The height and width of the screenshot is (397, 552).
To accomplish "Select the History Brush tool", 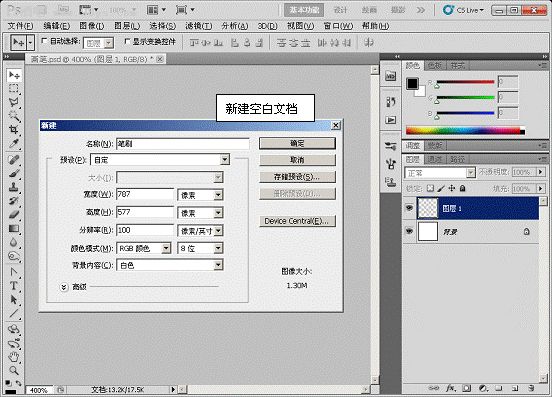I will 14,201.
